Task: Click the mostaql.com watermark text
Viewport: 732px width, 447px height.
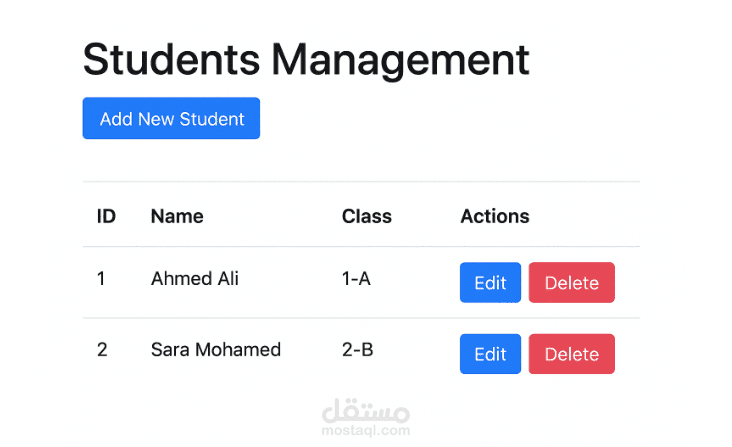Action: (366, 431)
